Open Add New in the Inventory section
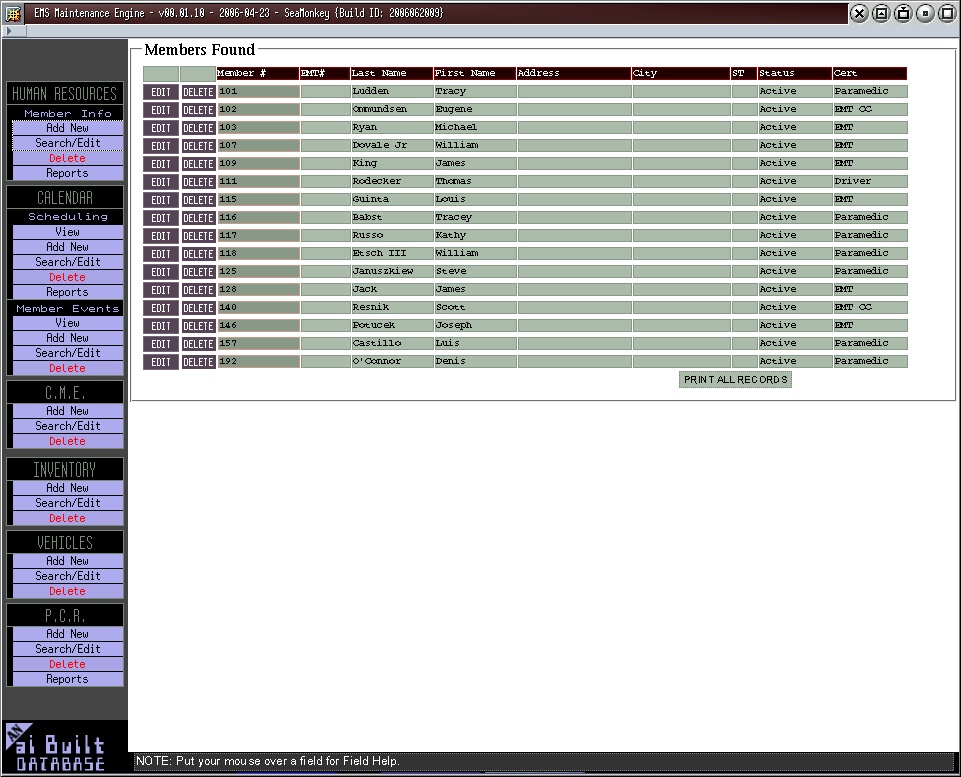961x777 pixels. coord(67,488)
